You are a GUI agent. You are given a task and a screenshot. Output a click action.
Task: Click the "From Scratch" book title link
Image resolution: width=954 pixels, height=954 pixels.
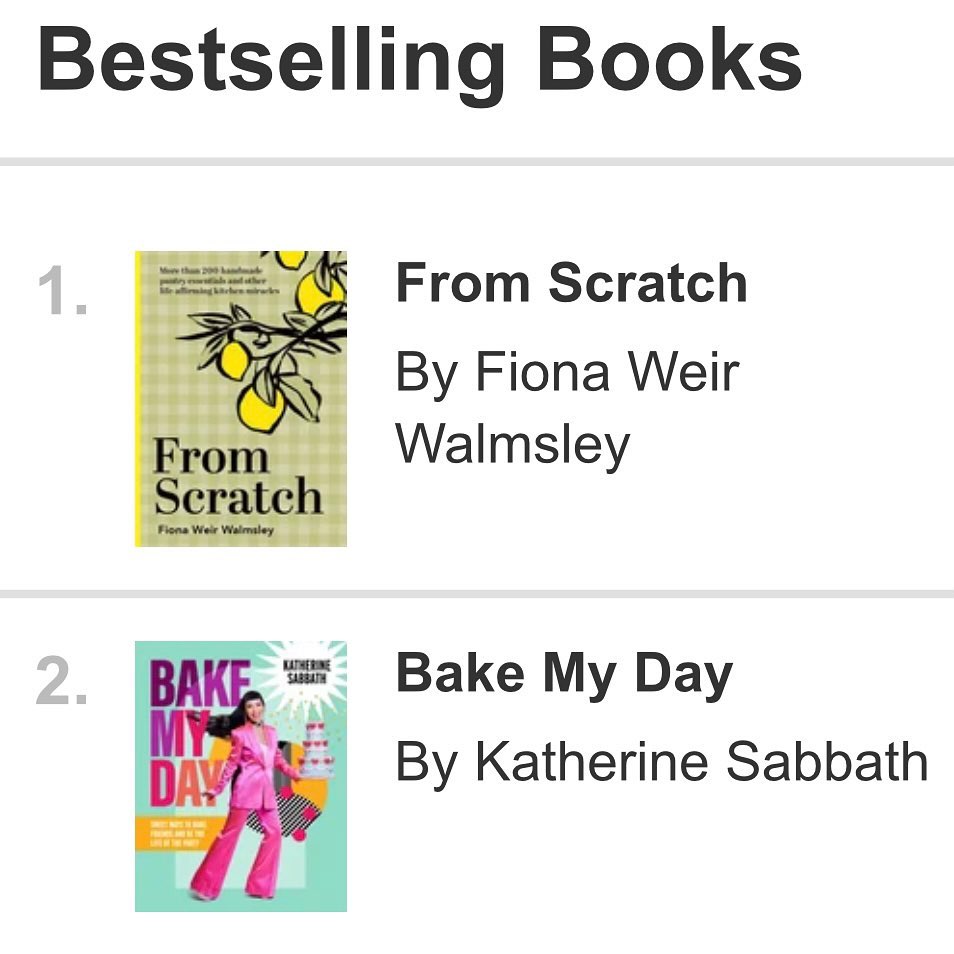[571, 283]
